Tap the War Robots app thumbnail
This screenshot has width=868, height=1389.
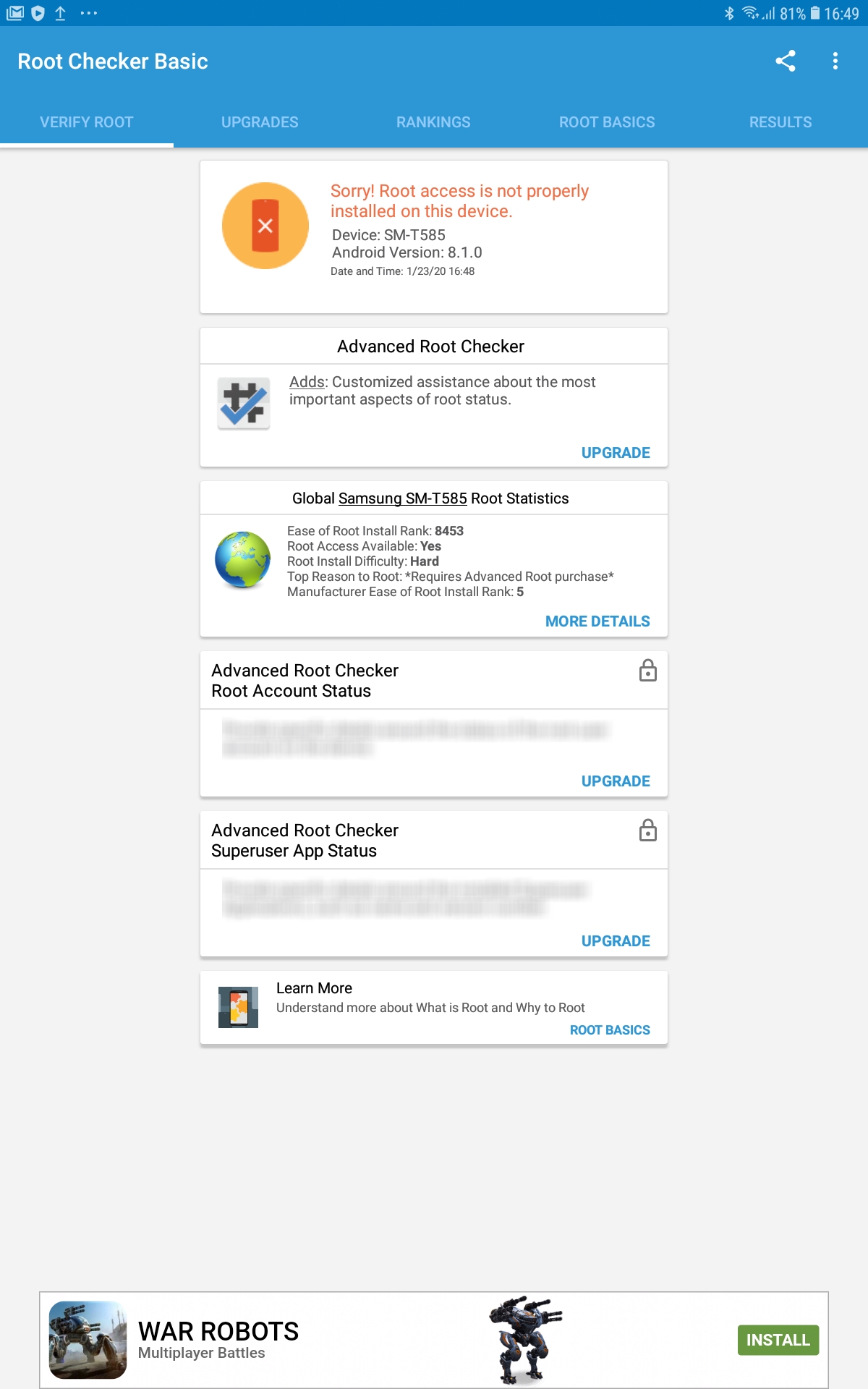click(x=85, y=1335)
